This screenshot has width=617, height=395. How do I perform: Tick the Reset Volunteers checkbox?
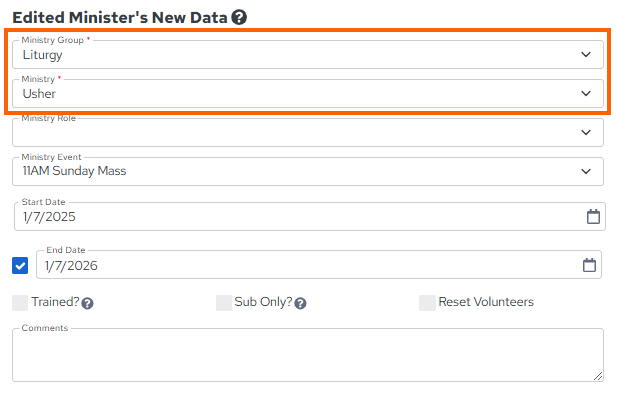point(427,303)
